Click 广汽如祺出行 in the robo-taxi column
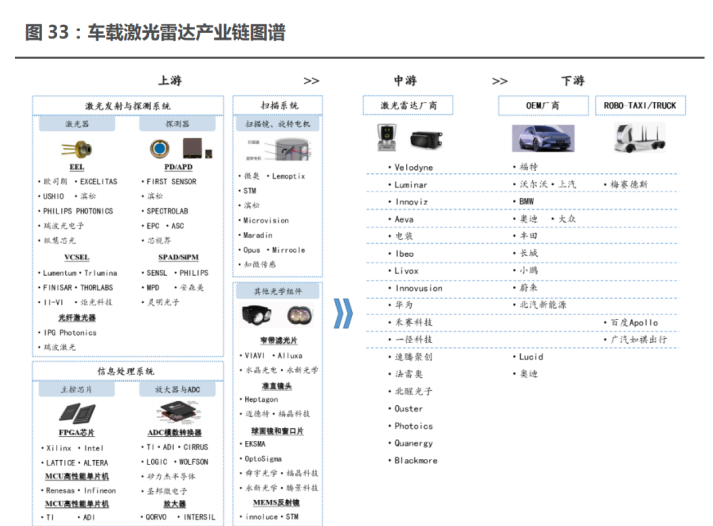 tap(638, 340)
